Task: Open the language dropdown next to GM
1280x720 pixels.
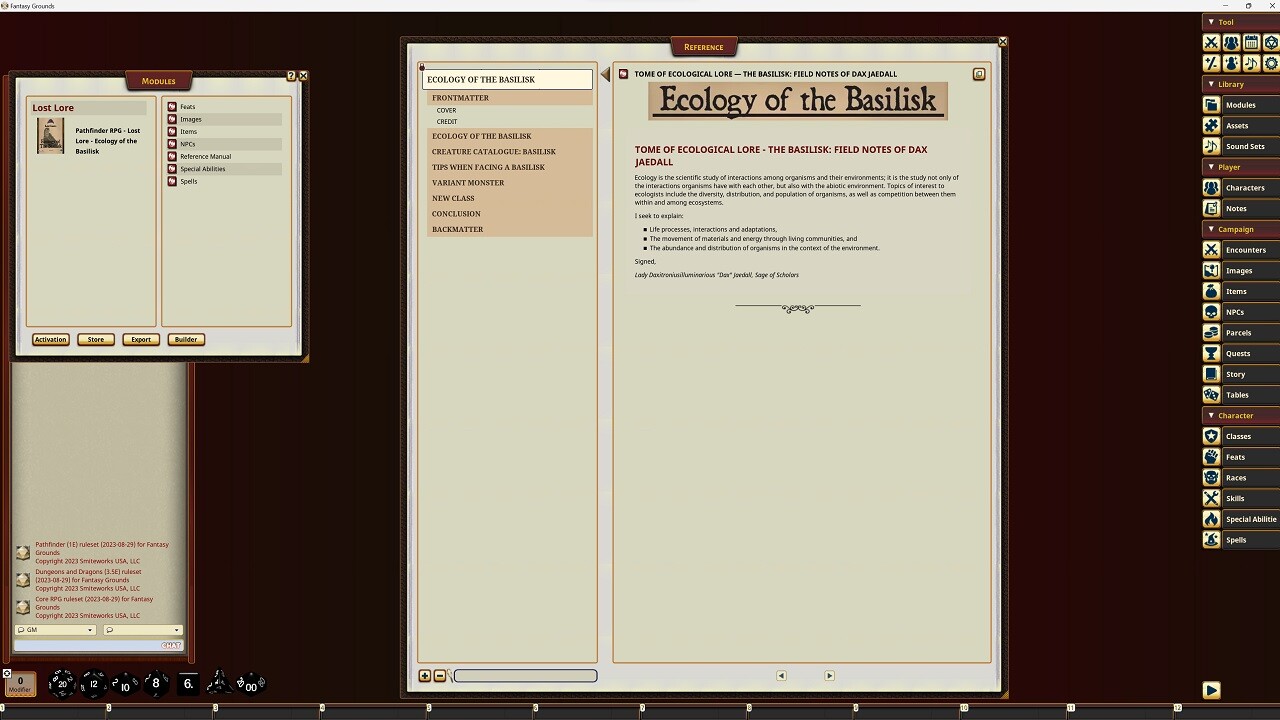Action: pos(140,630)
